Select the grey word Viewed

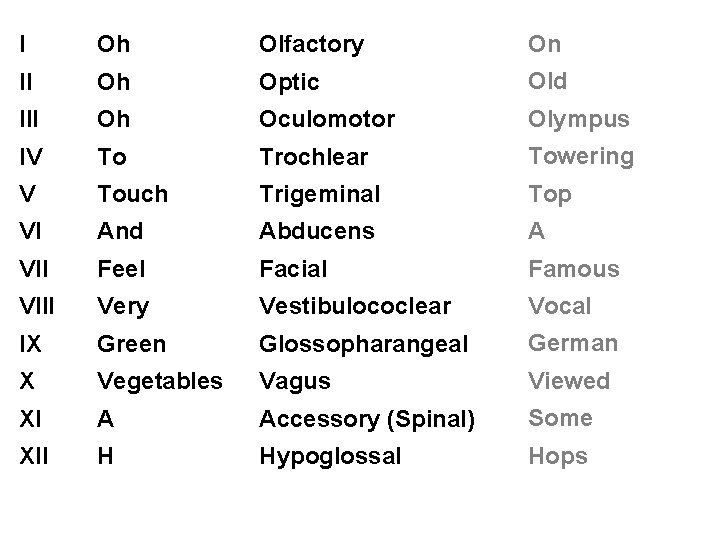coord(569,381)
